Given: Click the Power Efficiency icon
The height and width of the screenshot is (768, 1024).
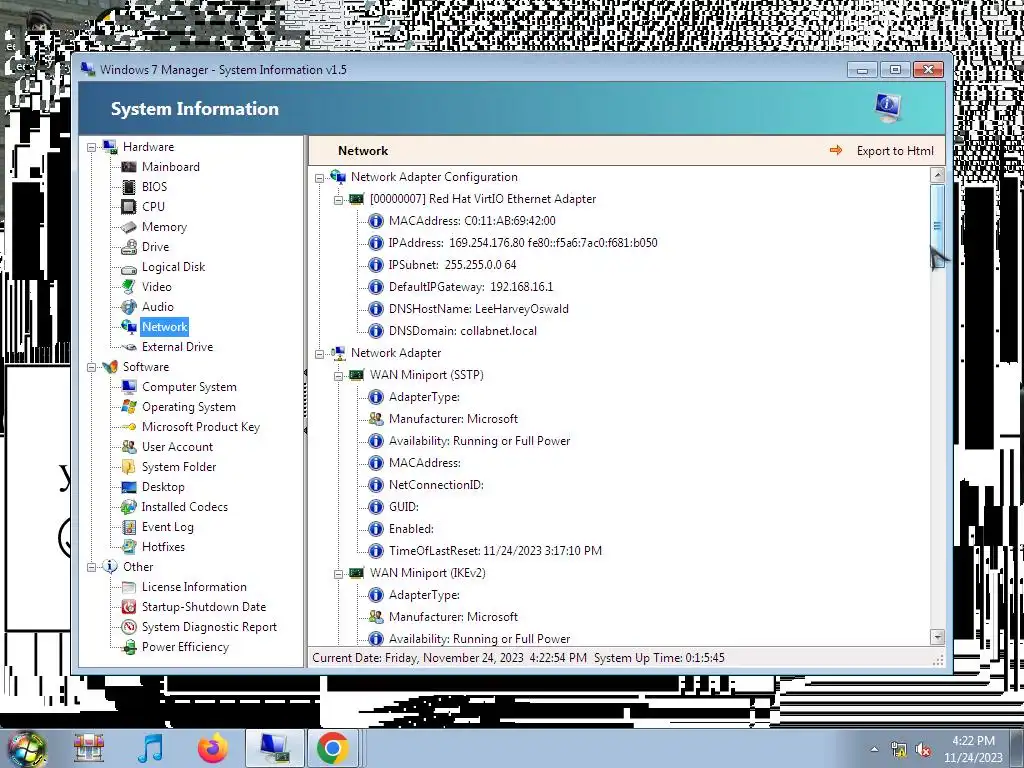Looking at the screenshot, I should click(129, 647).
